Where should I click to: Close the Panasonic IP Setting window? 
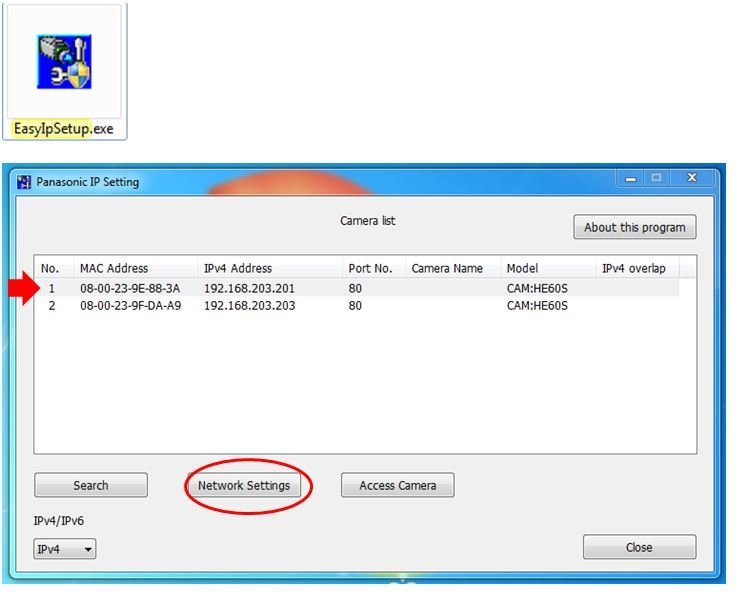pos(692,178)
